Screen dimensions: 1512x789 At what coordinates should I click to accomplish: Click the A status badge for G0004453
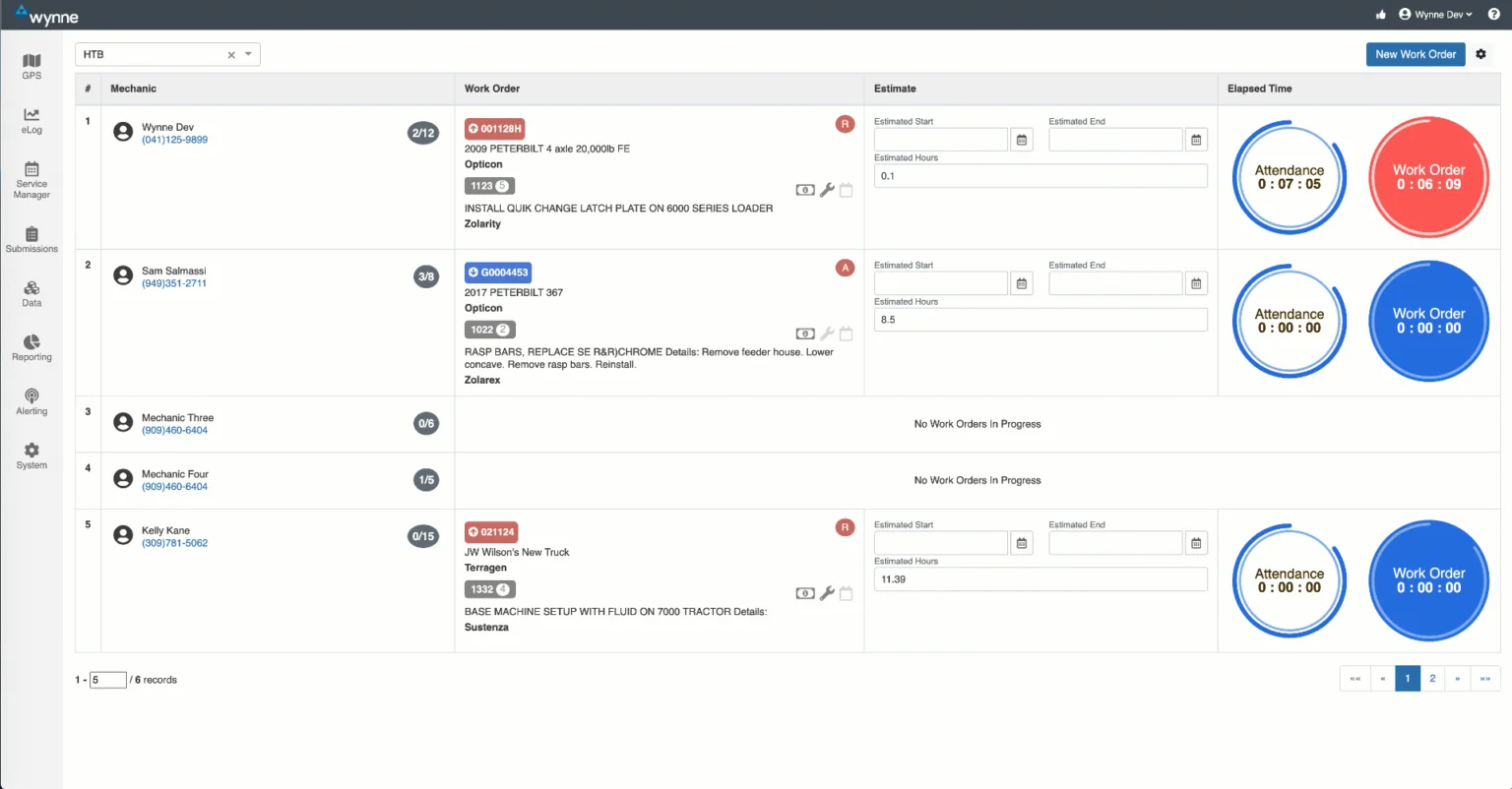tap(845, 268)
